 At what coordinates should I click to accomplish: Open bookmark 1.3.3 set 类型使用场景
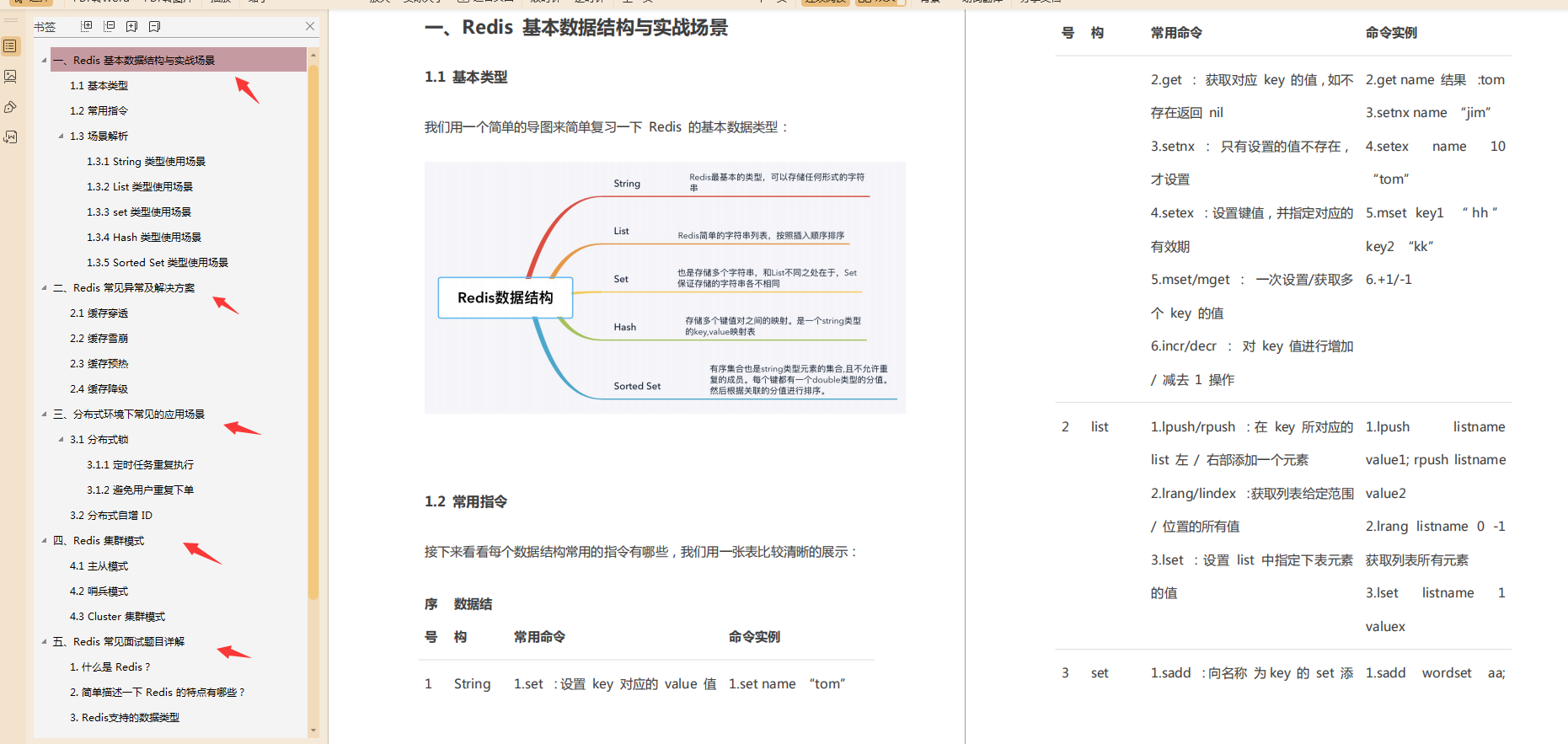click(x=139, y=212)
